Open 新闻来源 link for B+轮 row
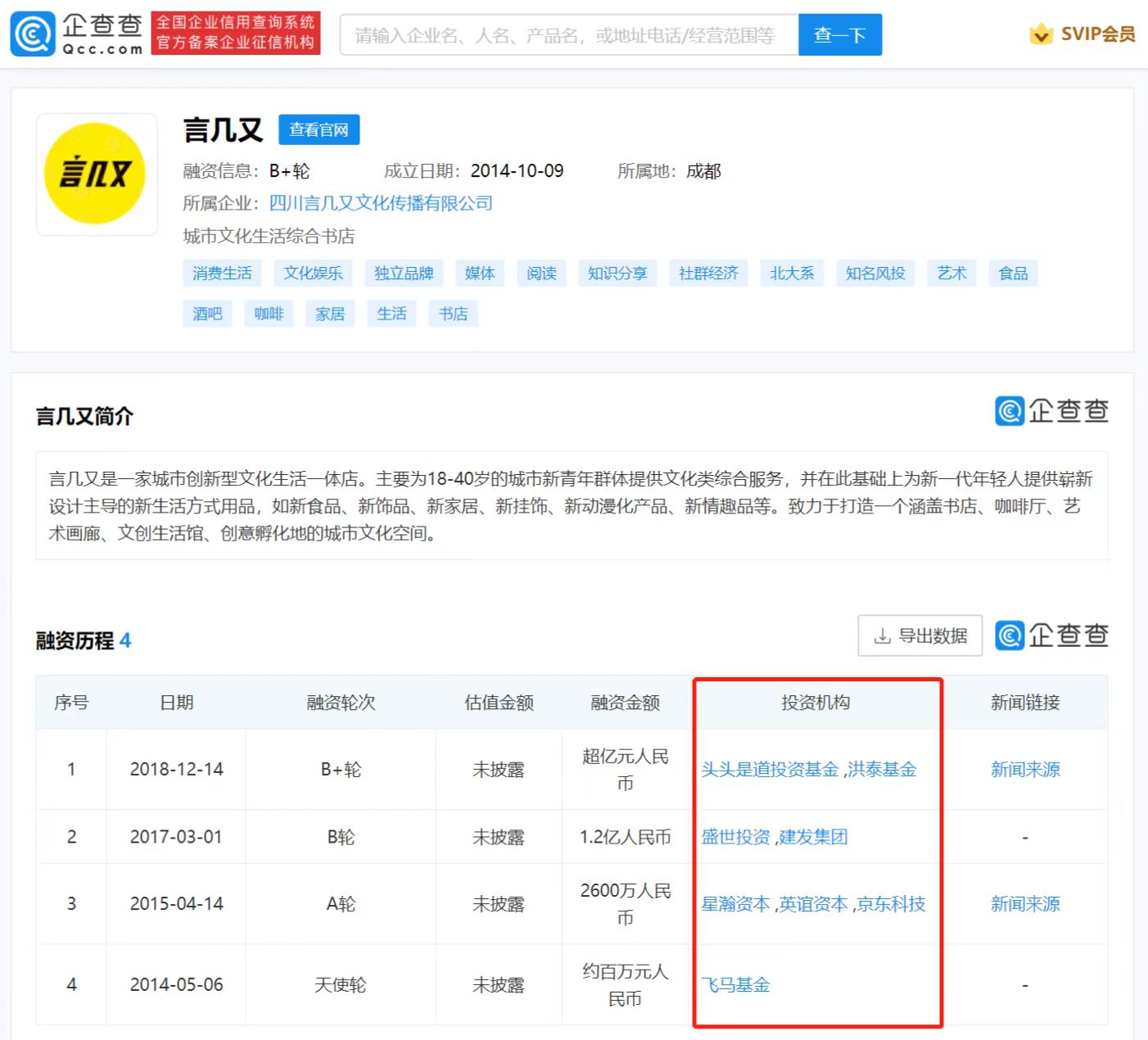Viewport: 1148px width, 1040px height. click(x=1025, y=769)
